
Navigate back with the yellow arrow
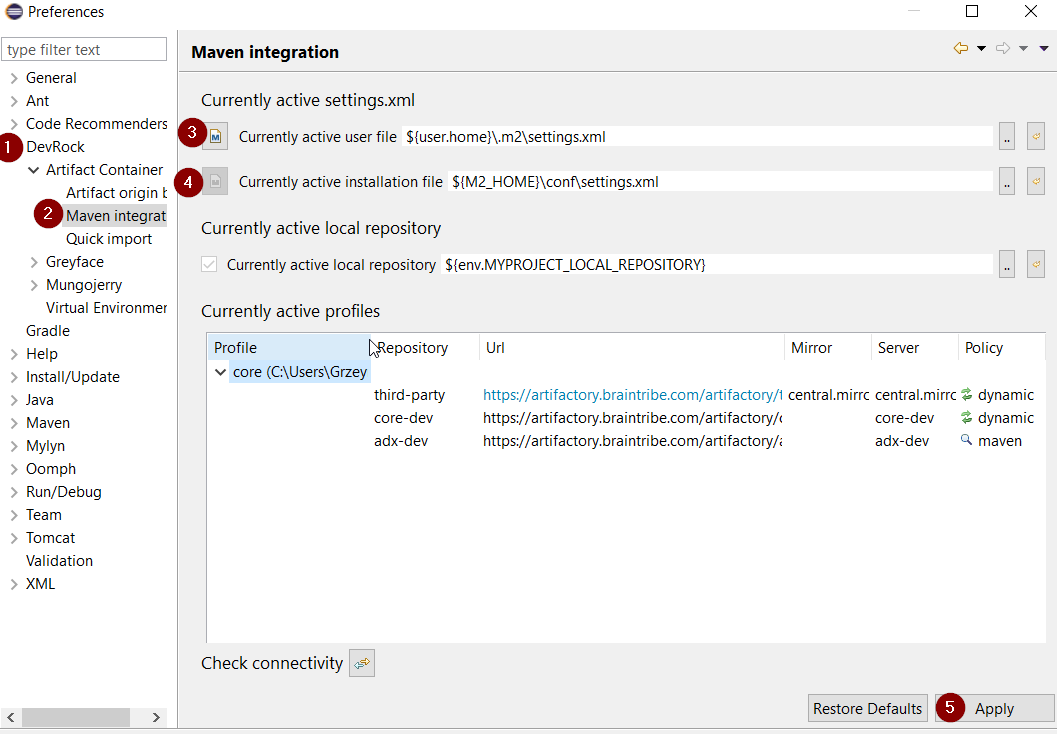click(x=960, y=48)
